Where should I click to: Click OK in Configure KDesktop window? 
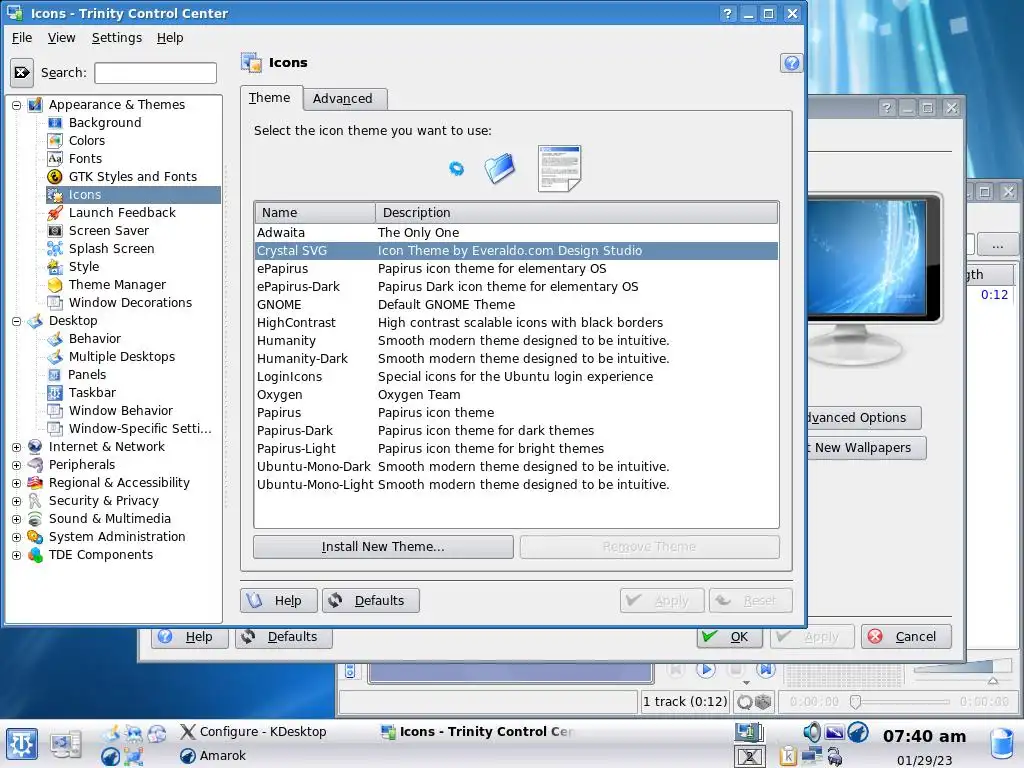[x=729, y=637]
